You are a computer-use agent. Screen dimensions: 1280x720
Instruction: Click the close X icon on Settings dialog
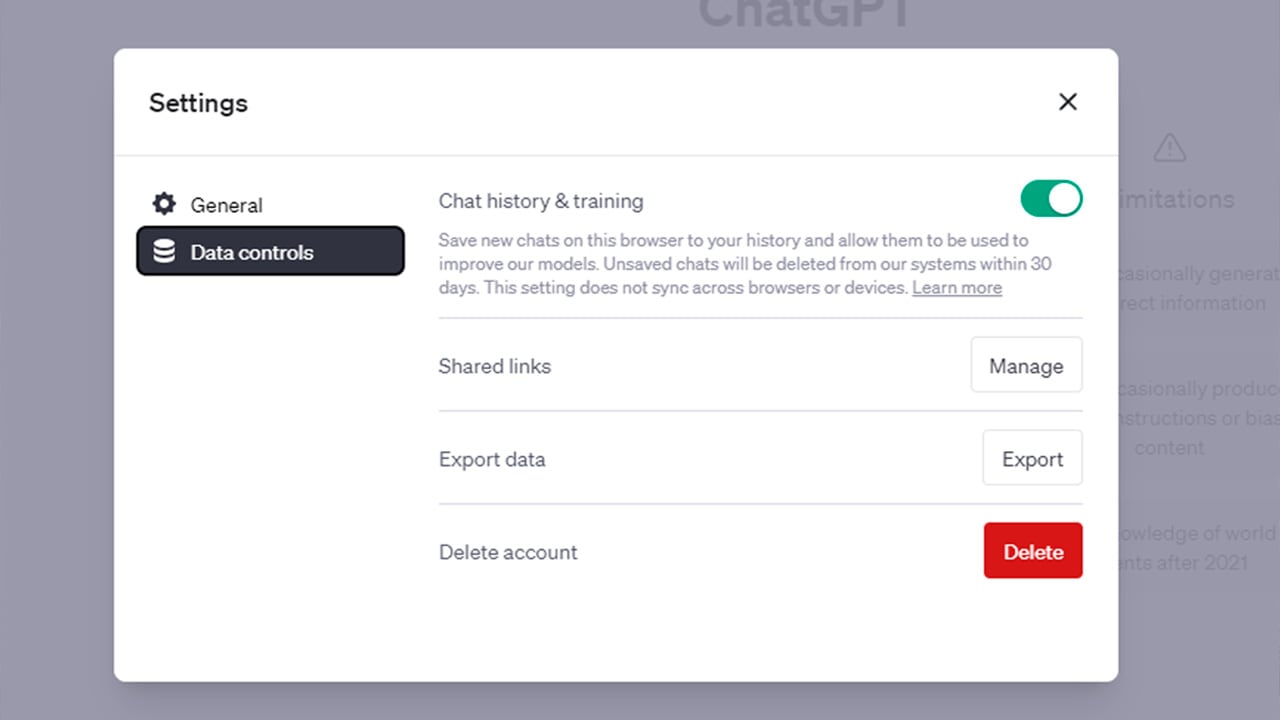coord(1067,102)
